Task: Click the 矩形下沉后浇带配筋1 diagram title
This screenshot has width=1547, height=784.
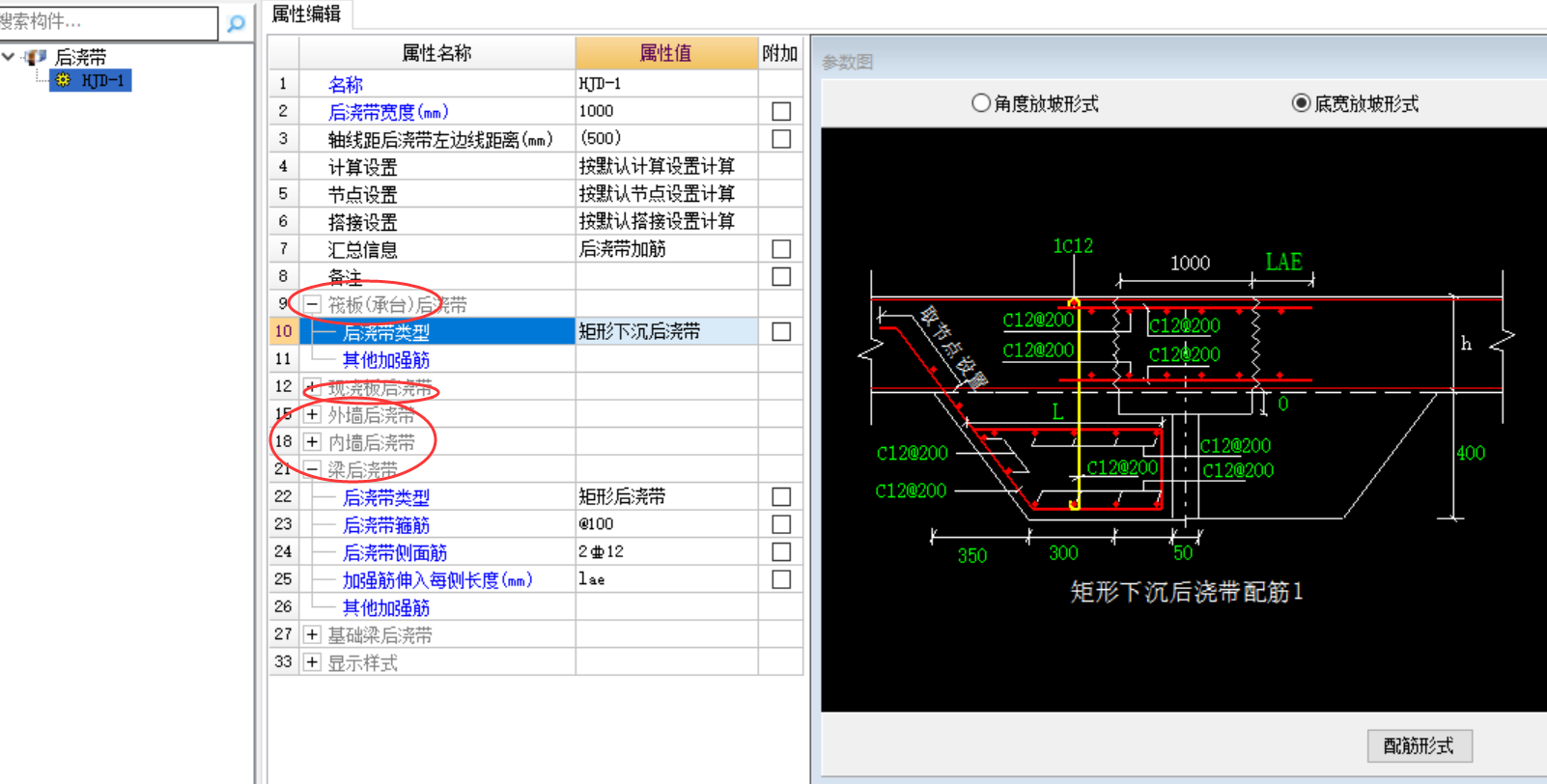Action: pyautogui.click(x=1187, y=592)
